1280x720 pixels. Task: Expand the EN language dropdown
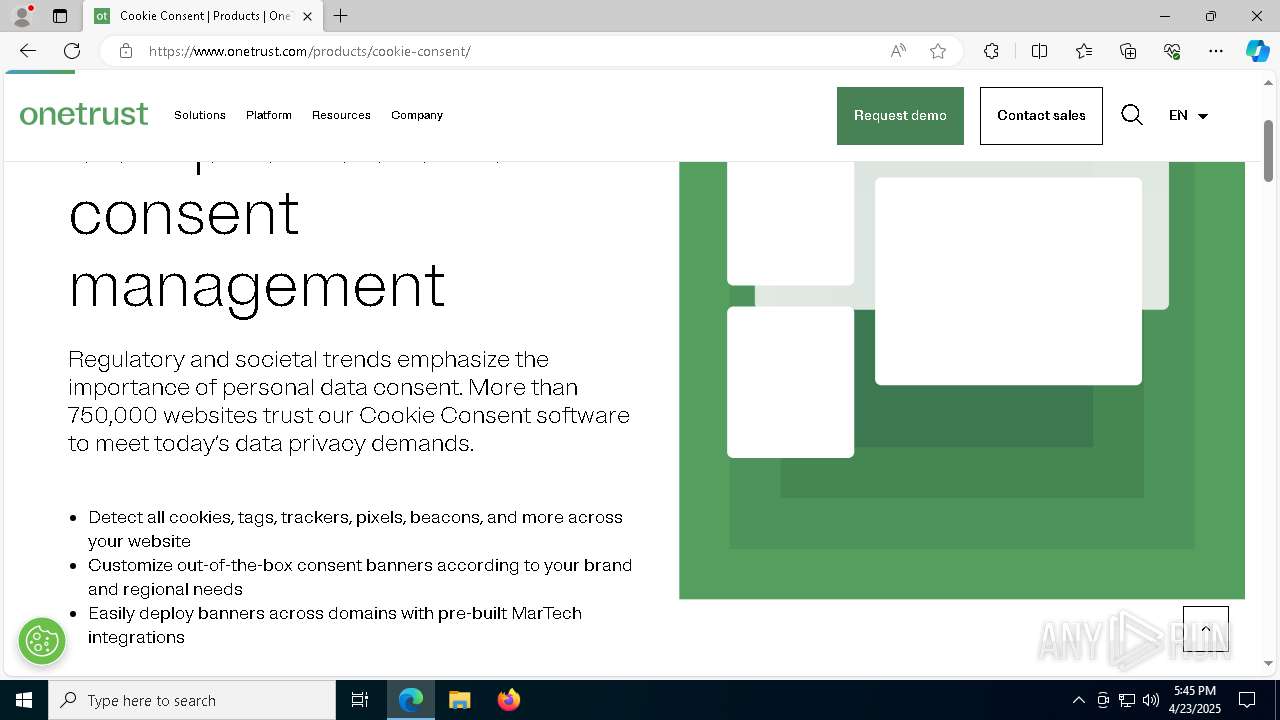(x=1188, y=115)
